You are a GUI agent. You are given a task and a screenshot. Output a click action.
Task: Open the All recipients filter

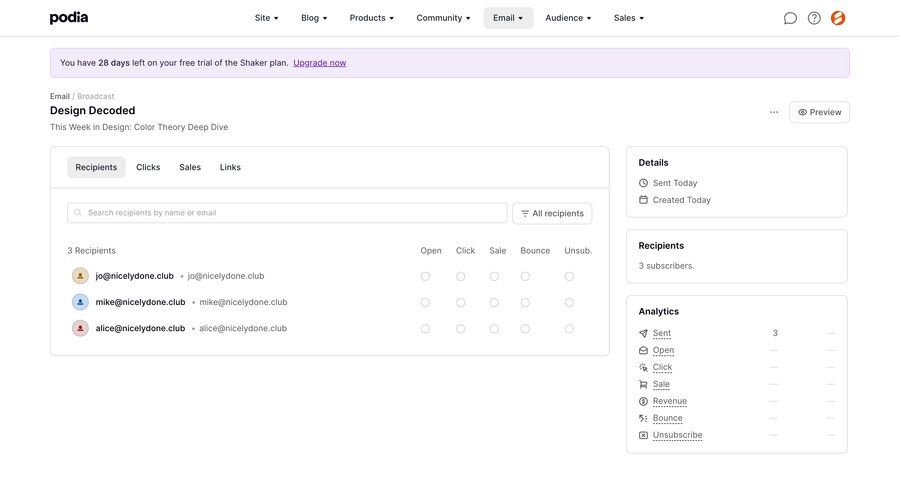coord(552,213)
